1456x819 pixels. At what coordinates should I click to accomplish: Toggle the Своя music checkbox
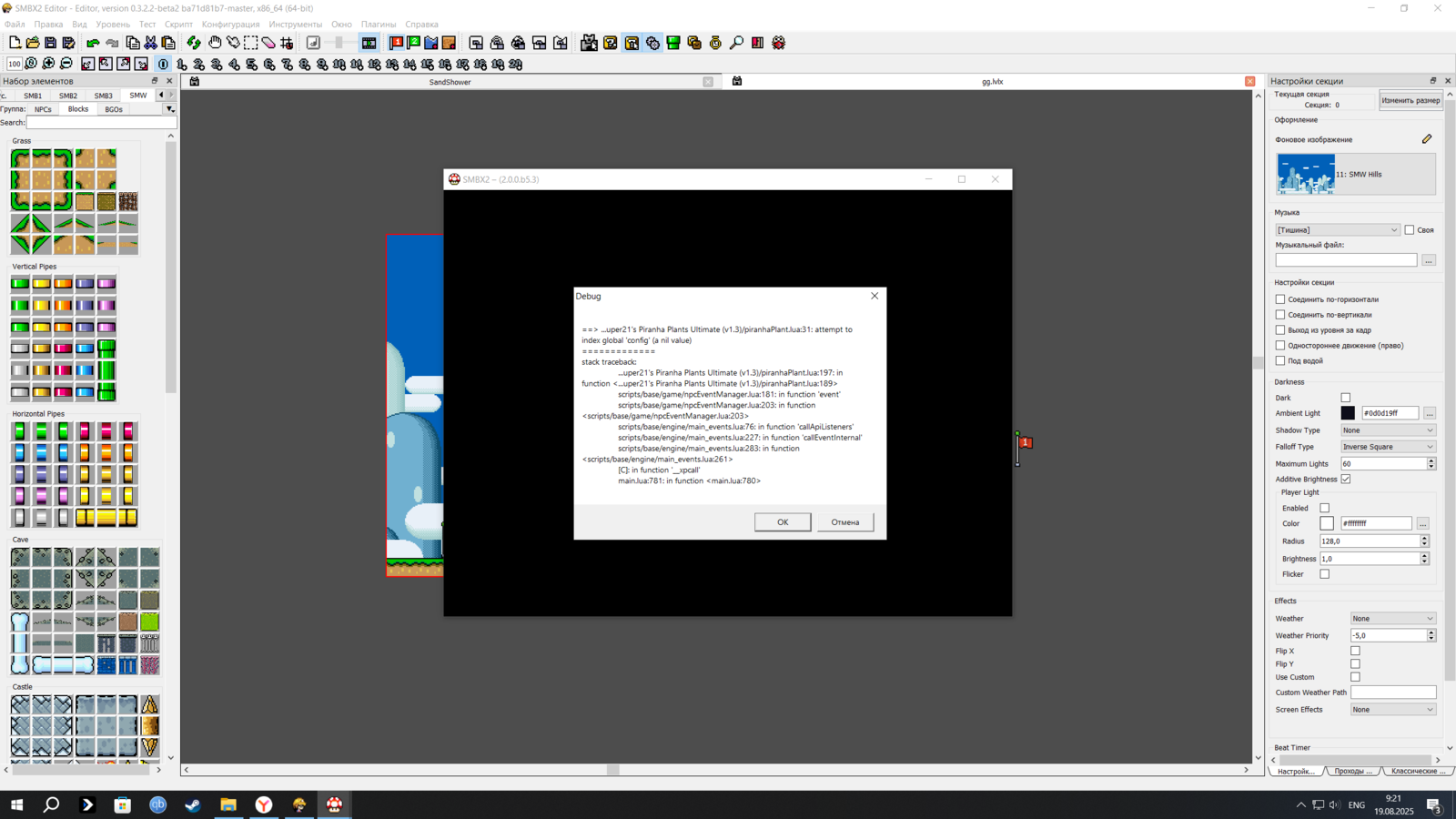click(1410, 230)
